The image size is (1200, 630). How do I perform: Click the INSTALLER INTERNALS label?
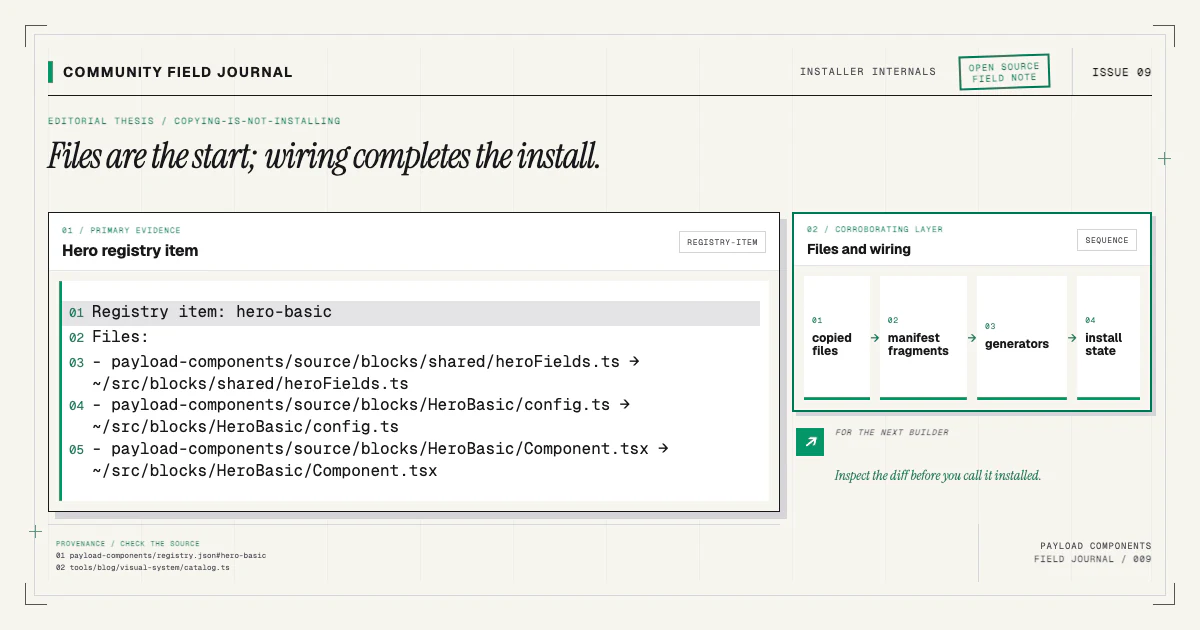(868, 72)
